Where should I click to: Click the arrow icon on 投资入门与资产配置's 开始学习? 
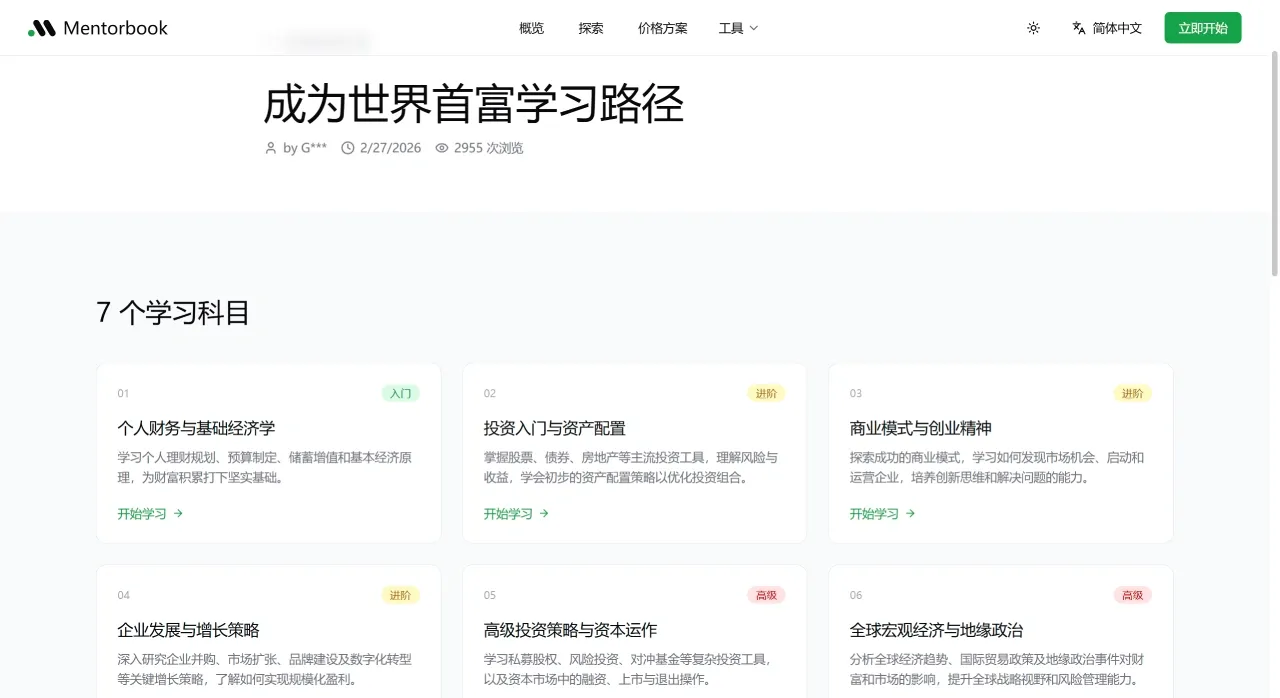pyautogui.click(x=544, y=513)
